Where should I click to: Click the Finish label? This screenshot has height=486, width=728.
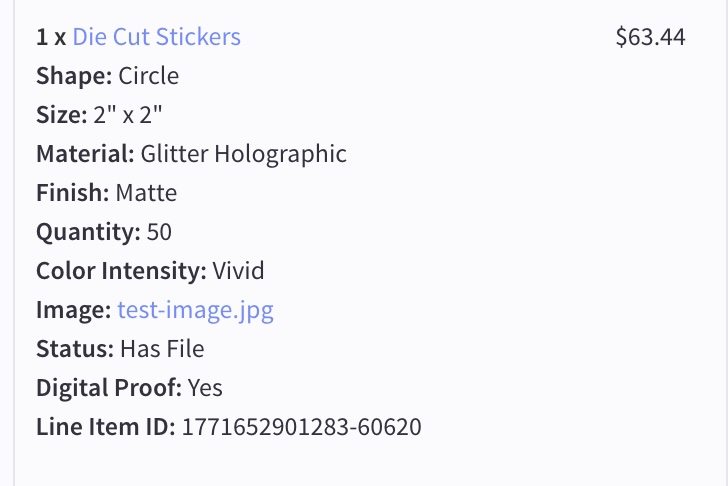coord(73,193)
